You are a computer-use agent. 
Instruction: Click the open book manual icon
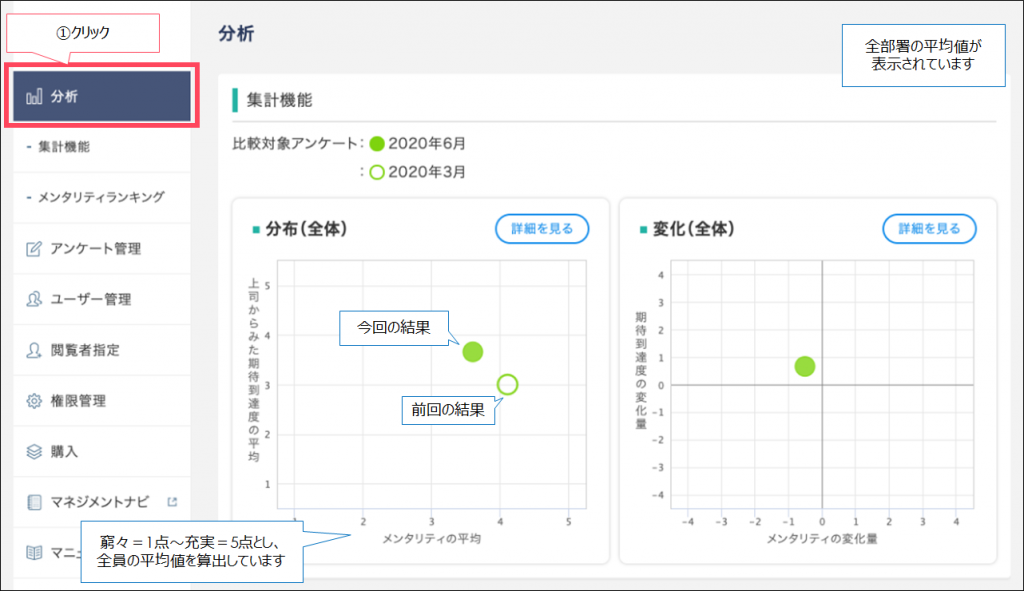[34, 552]
